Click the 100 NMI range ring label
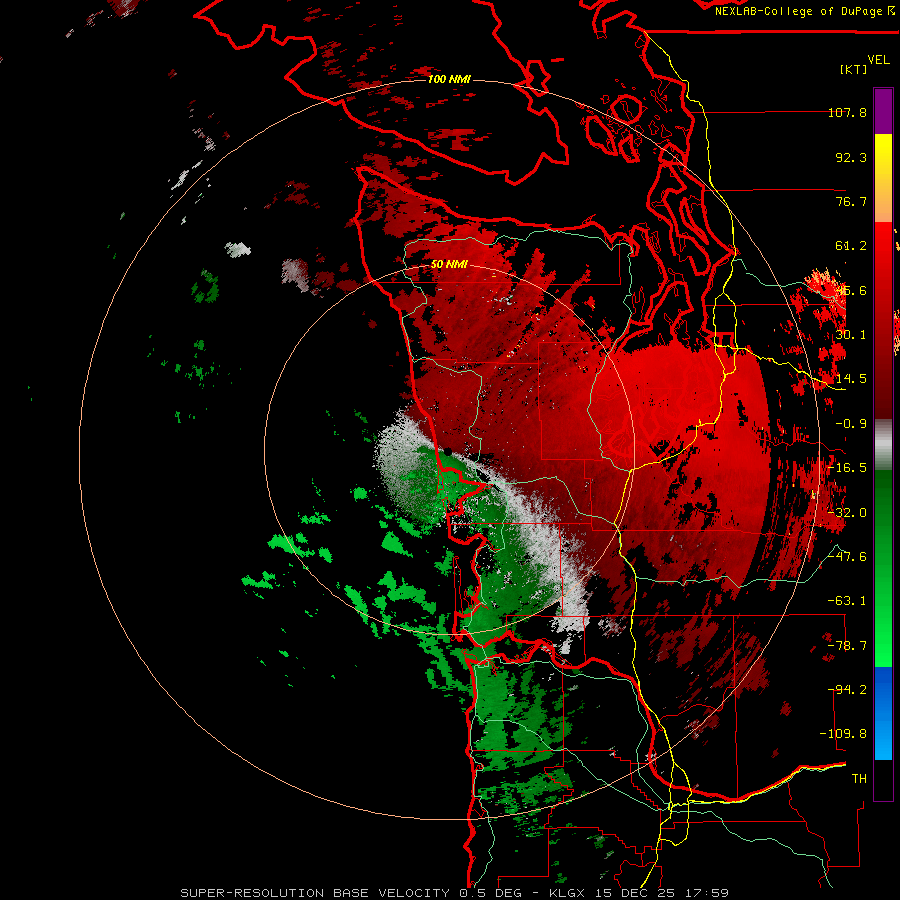Viewport: 900px width, 900px height. click(x=449, y=79)
